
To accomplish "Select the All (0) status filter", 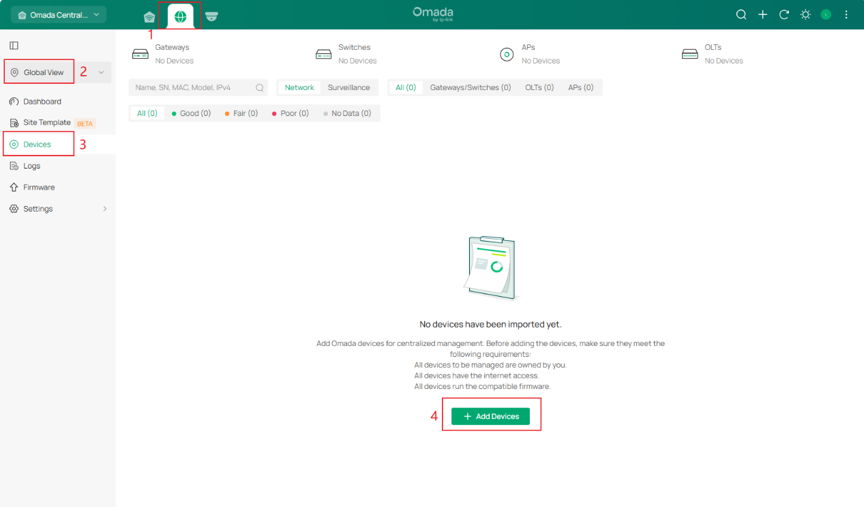I will 147,113.
